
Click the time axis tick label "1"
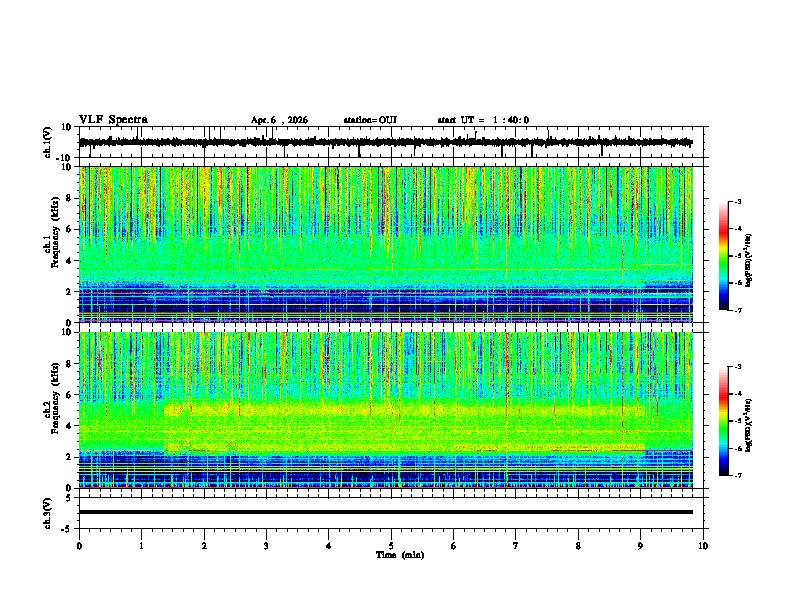tap(141, 546)
